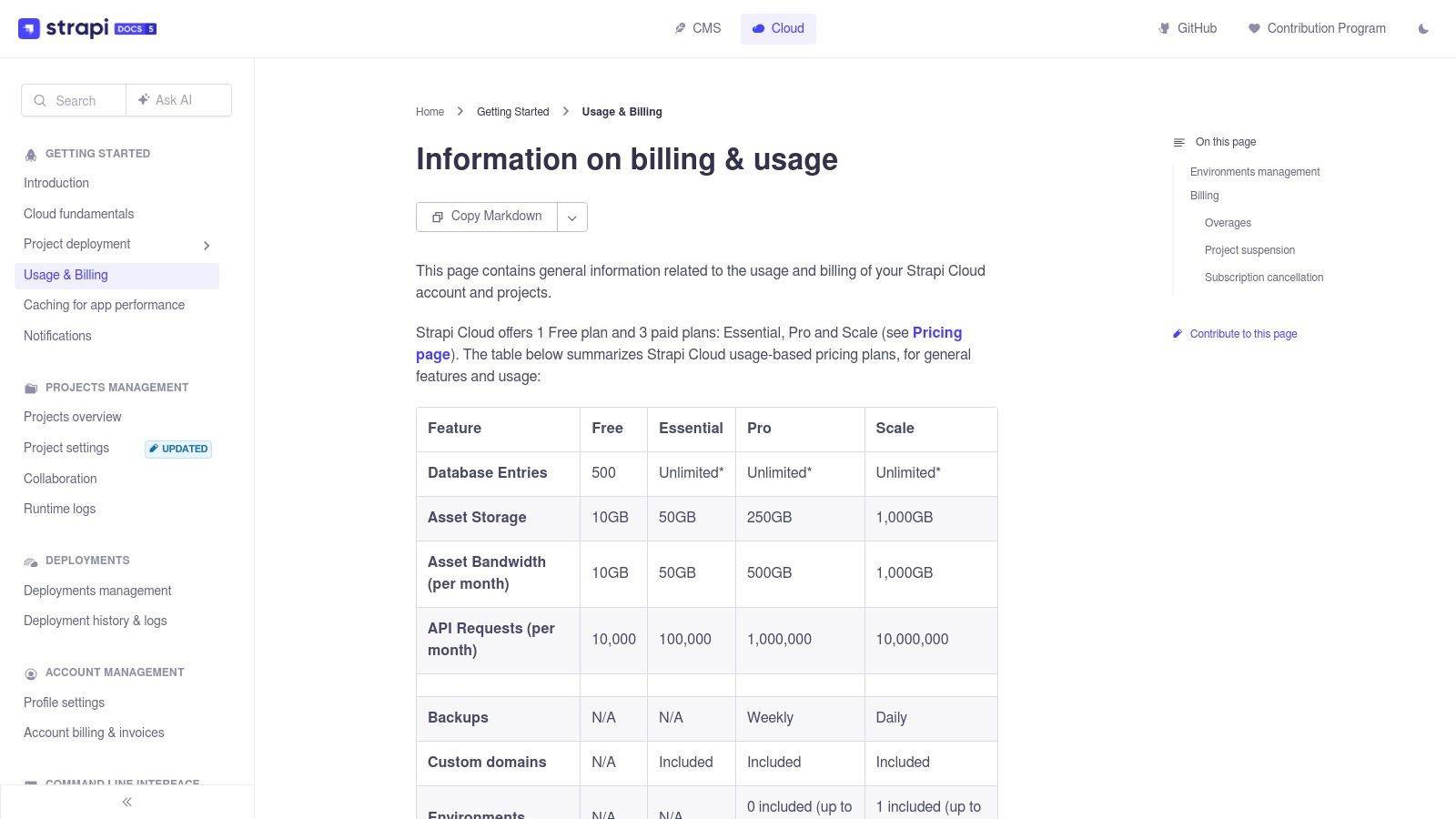Switch to the Cloud docs tab
This screenshot has width=1456, height=819.
(778, 28)
